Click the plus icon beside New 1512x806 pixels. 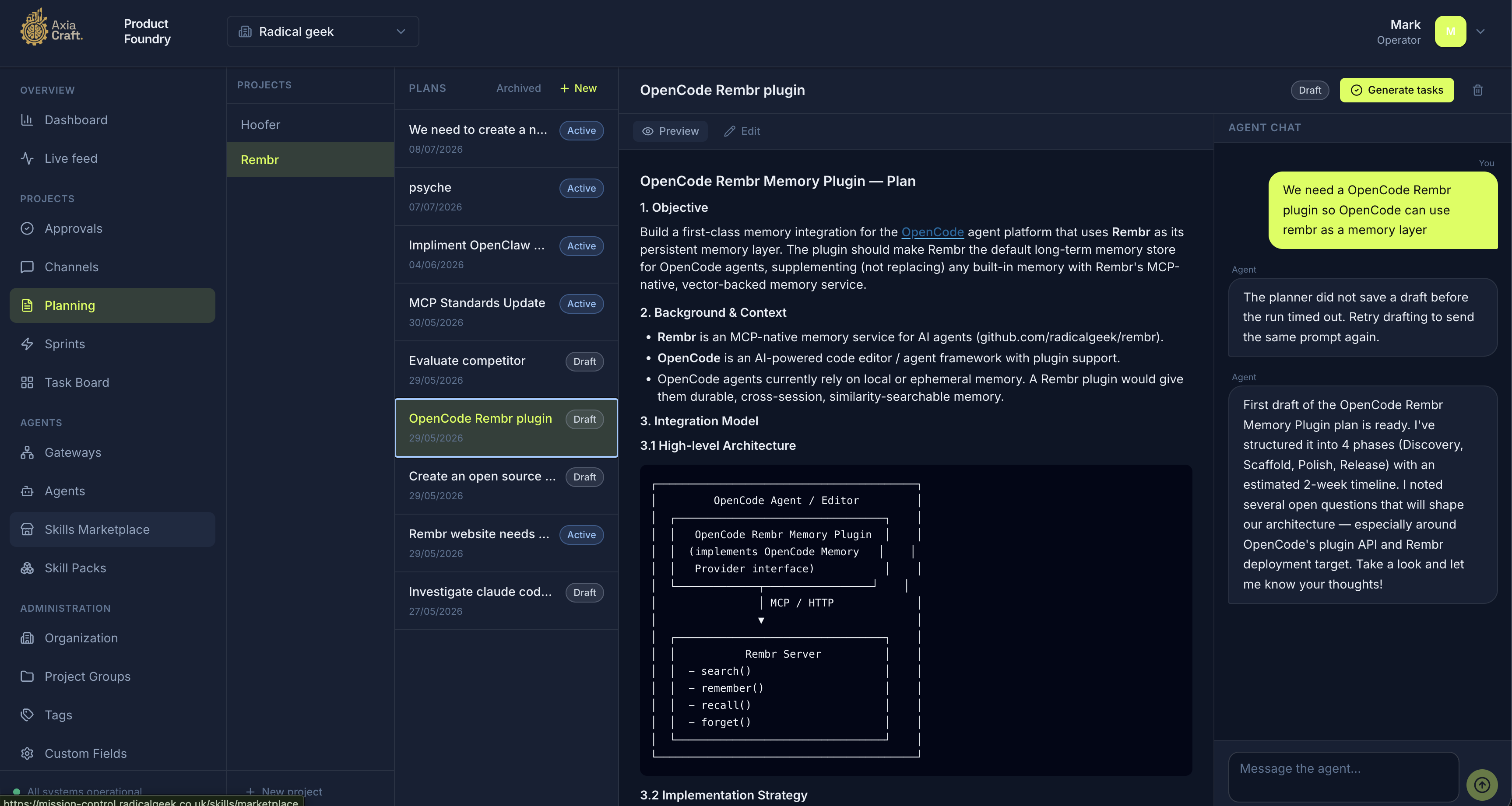pyautogui.click(x=565, y=88)
